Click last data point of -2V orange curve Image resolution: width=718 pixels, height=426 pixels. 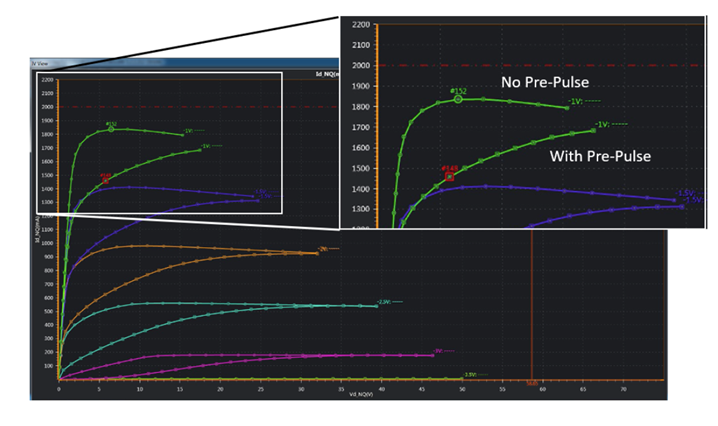click(x=317, y=253)
